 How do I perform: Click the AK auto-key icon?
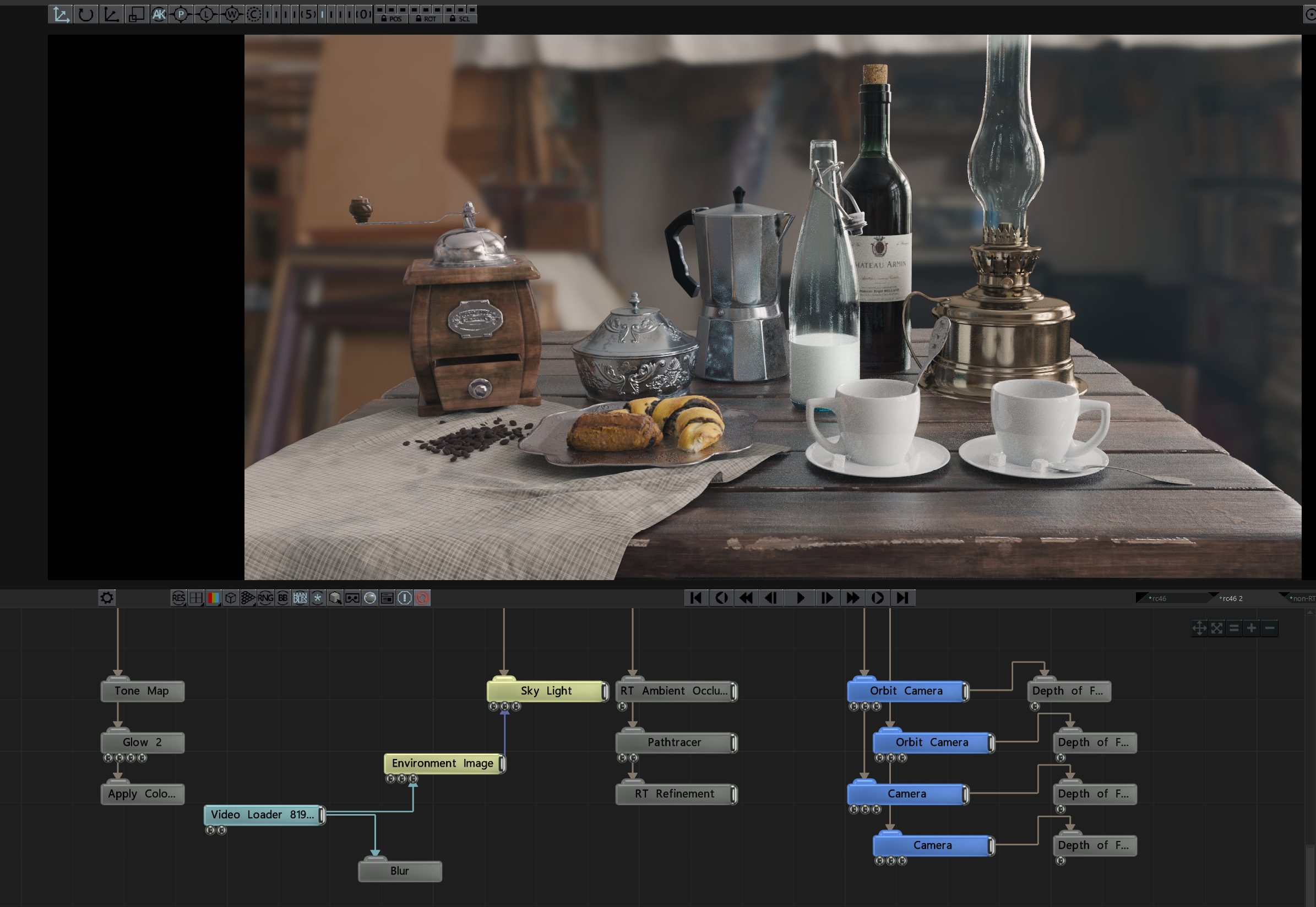point(159,15)
